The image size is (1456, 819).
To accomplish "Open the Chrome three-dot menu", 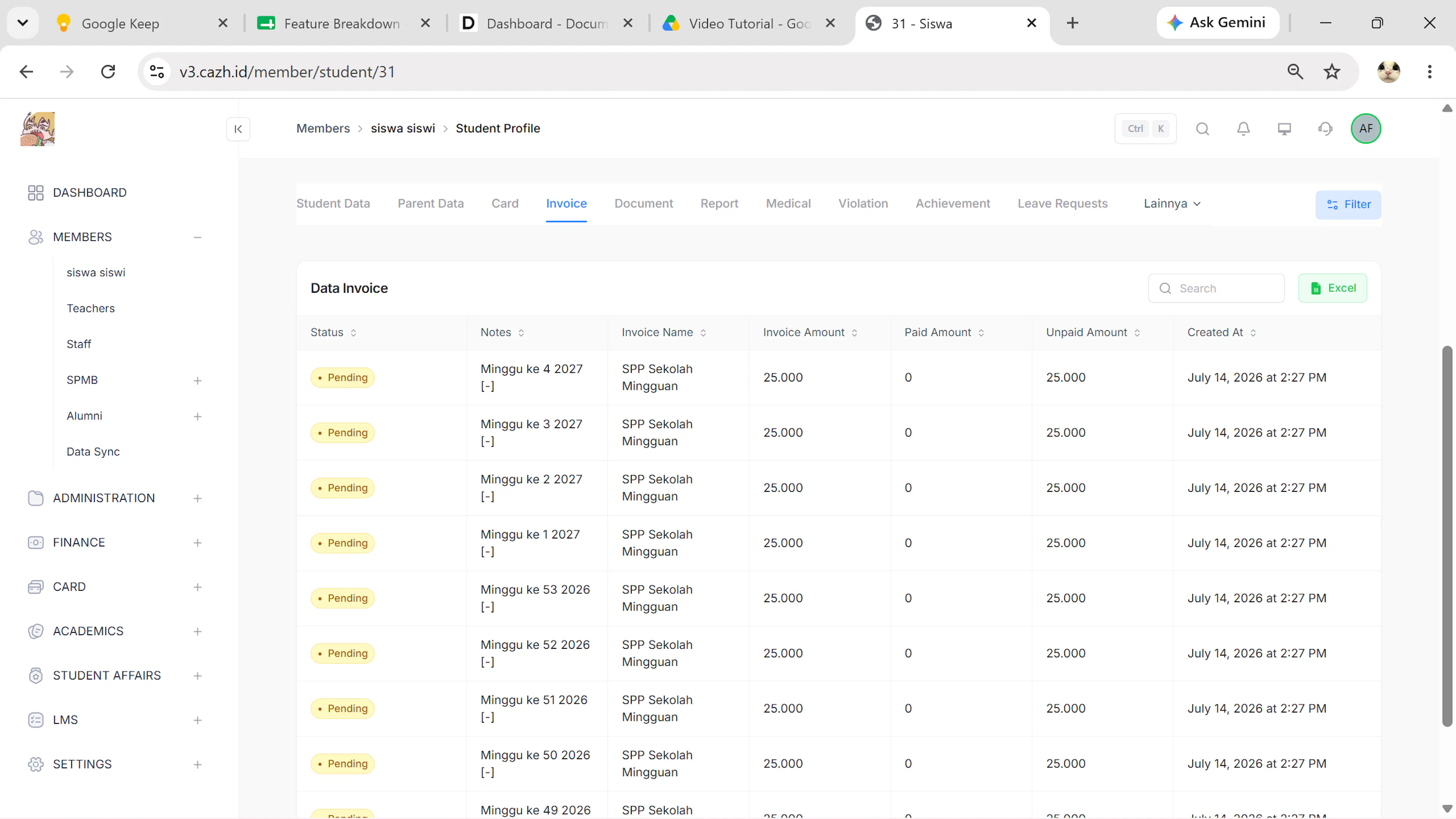I will [x=1429, y=72].
